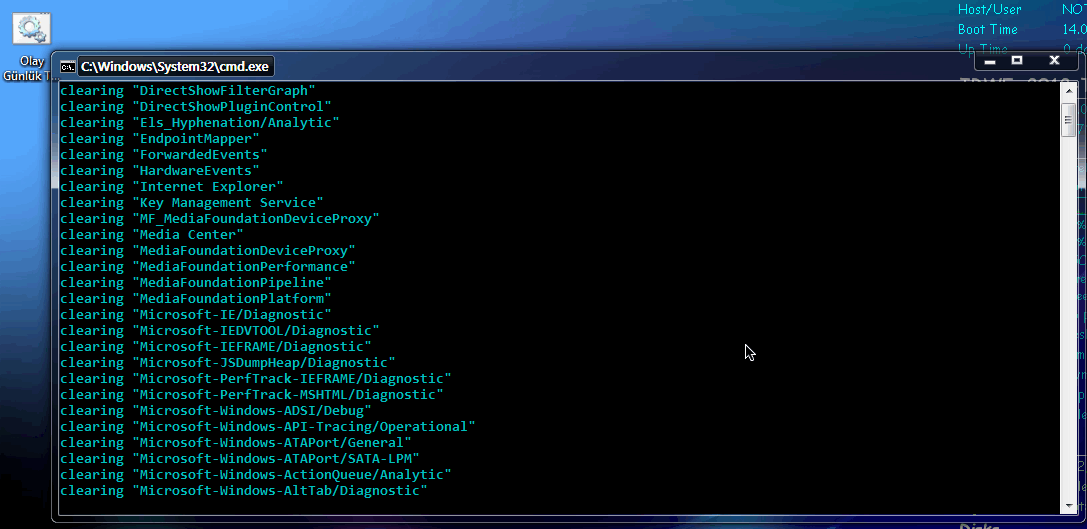Minimize the cmd.exe window
Screen dimensions: 1087x529
tap(990, 61)
